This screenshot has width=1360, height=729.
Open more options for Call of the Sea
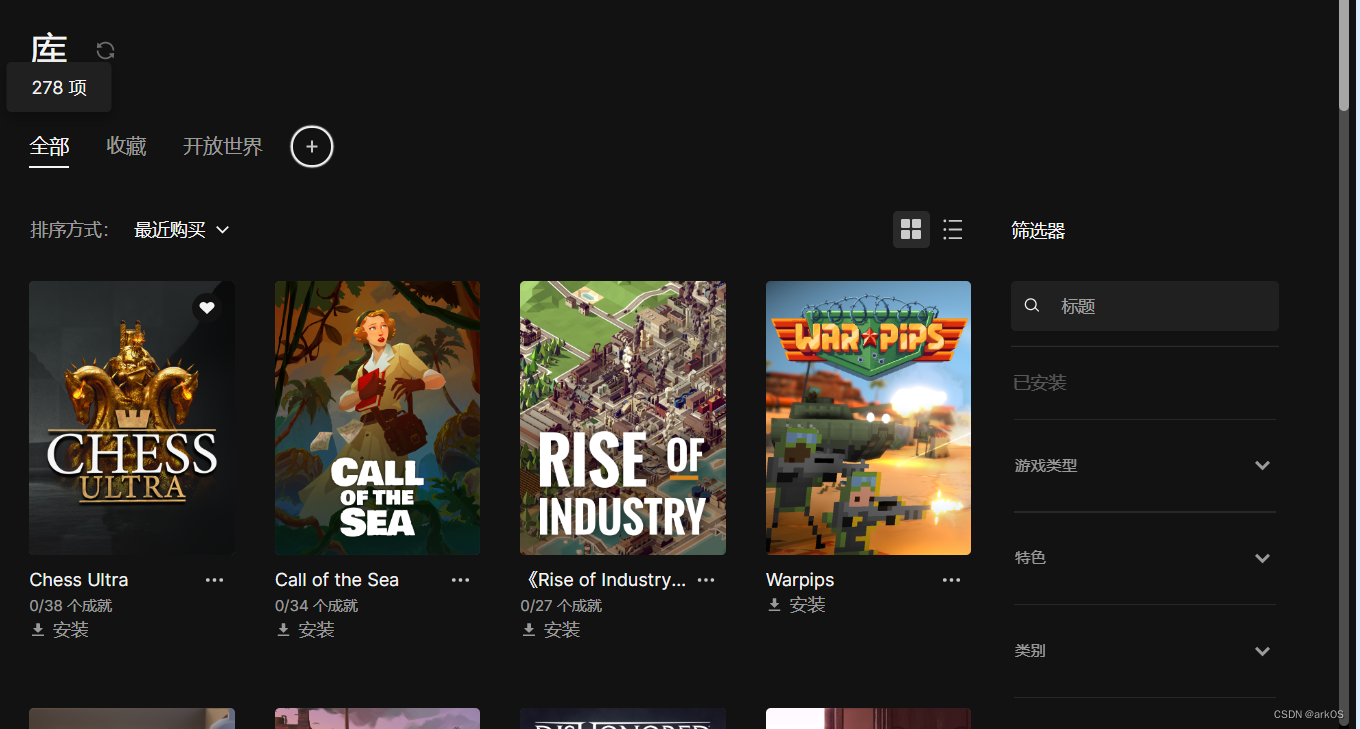460,580
